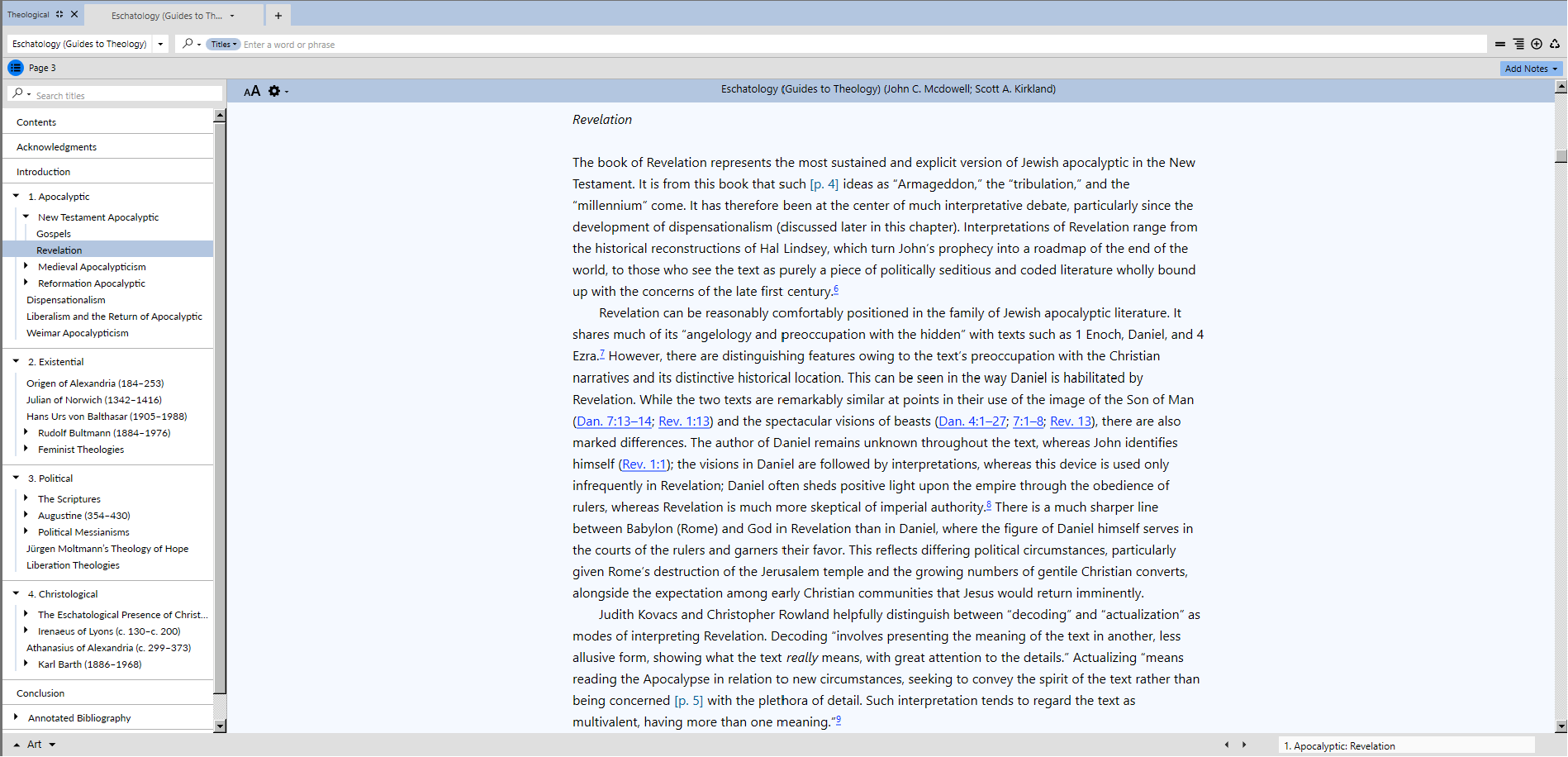Screen dimensions: 1568x757
Task: Go to previous section with the left arrow
Action: pyautogui.click(x=1227, y=745)
